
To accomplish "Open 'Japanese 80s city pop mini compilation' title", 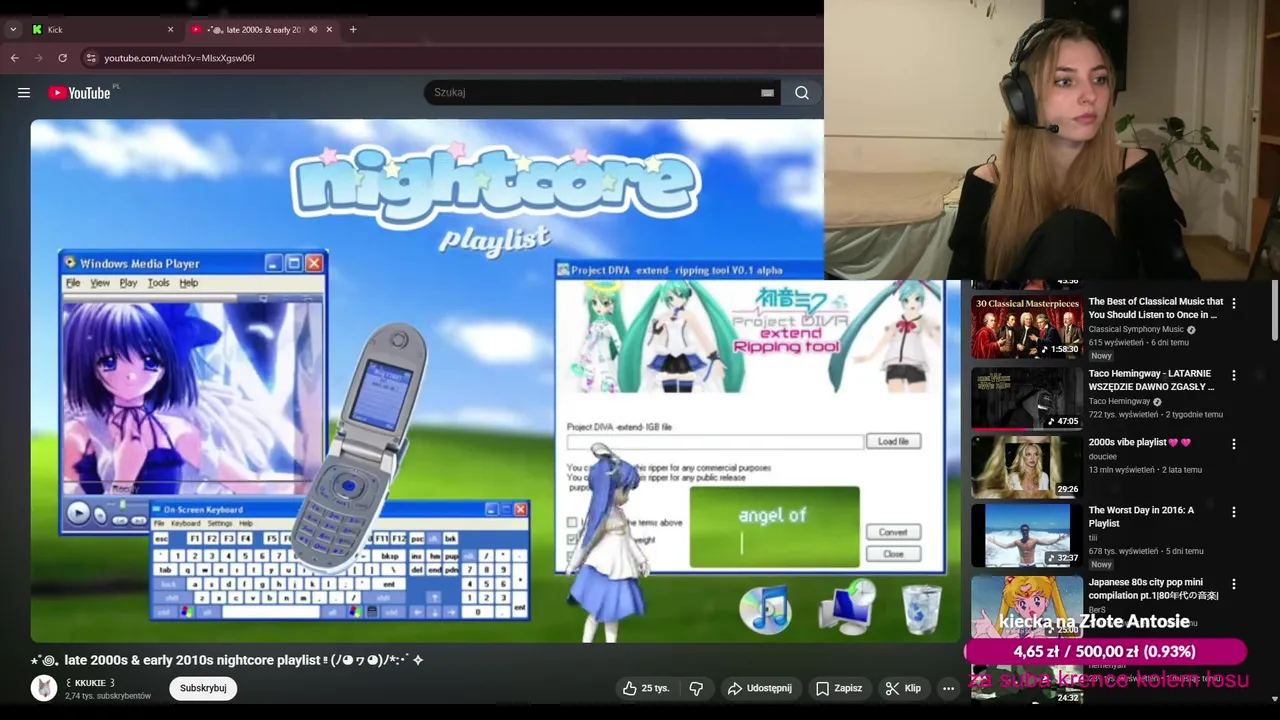I will click(x=1153, y=588).
